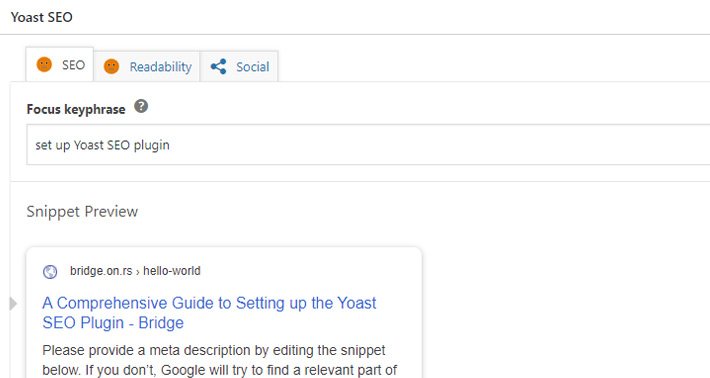Click the Snippet Preview heading
The height and width of the screenshot is (378, 710).
tap(82, 211)
